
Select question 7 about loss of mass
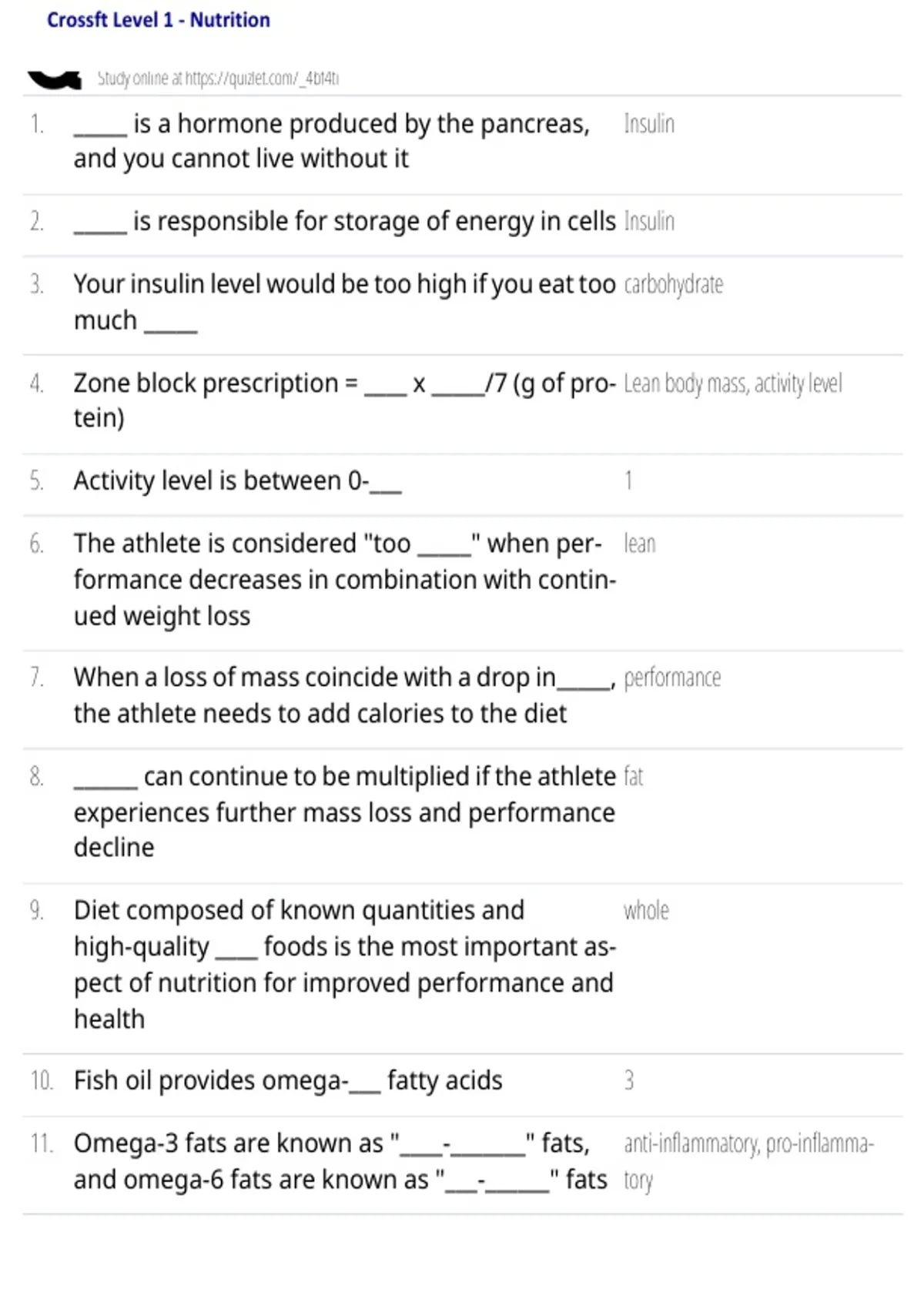pyautogui.click(x=344, y=696)
